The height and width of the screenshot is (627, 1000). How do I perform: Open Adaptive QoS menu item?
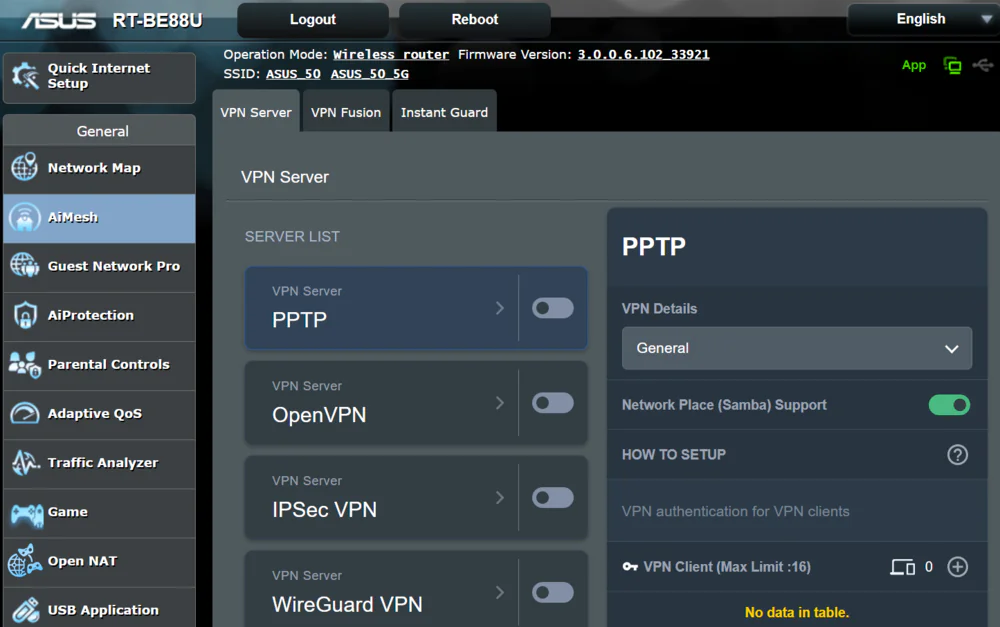click(99, 414)
